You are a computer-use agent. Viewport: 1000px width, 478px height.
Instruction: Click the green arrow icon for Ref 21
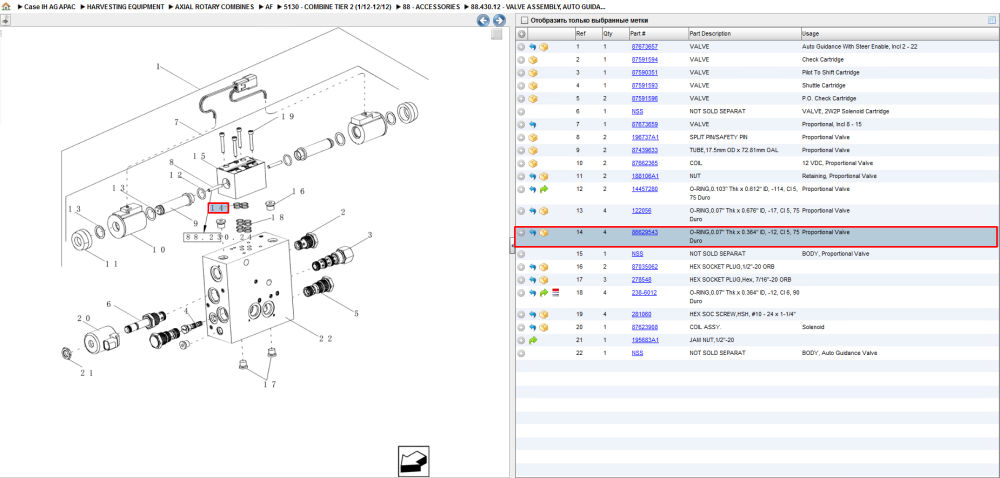tap(533, 340)
